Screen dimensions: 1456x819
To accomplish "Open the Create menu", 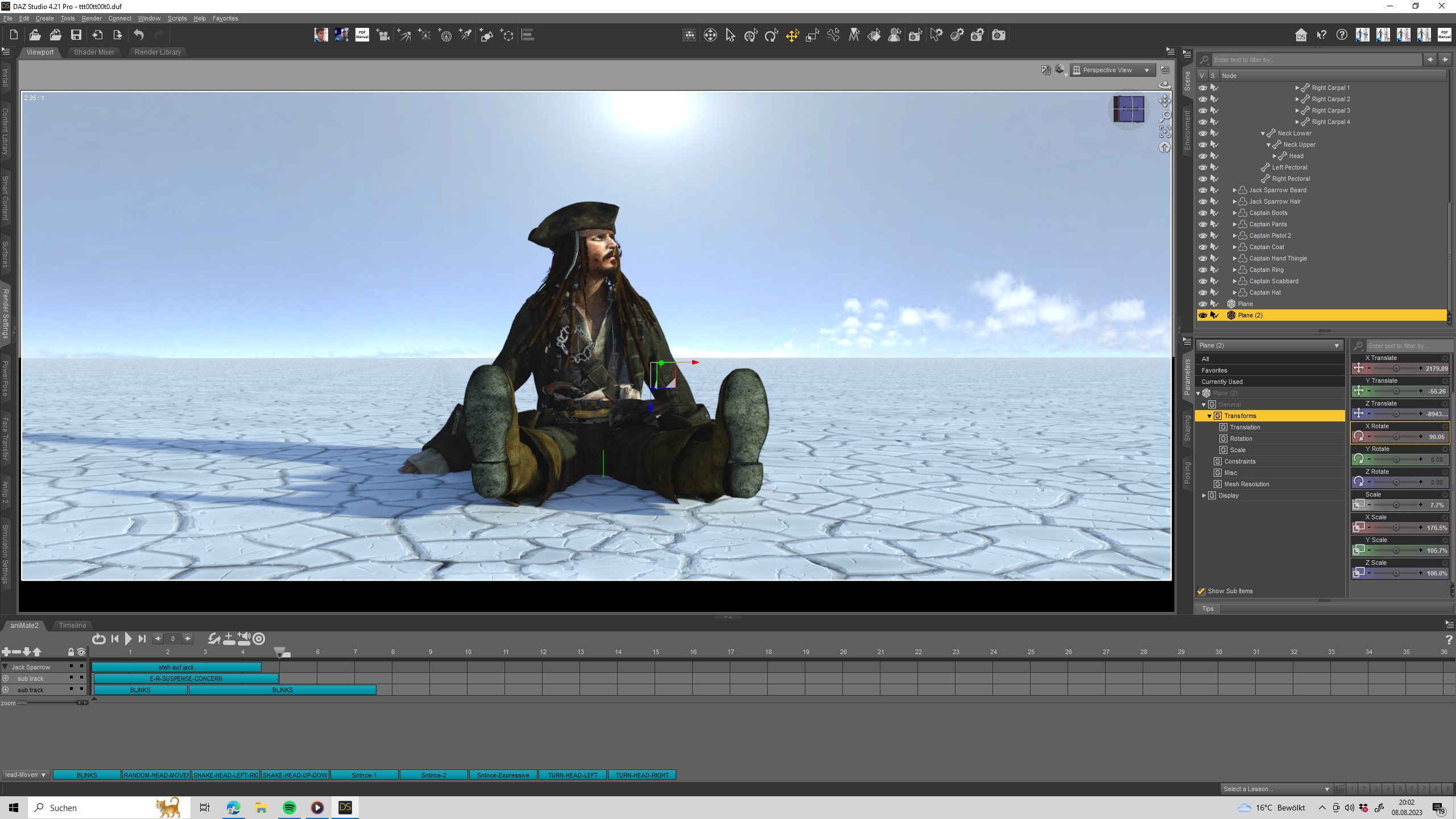I will pyautogui.click(x=44, y=18).
